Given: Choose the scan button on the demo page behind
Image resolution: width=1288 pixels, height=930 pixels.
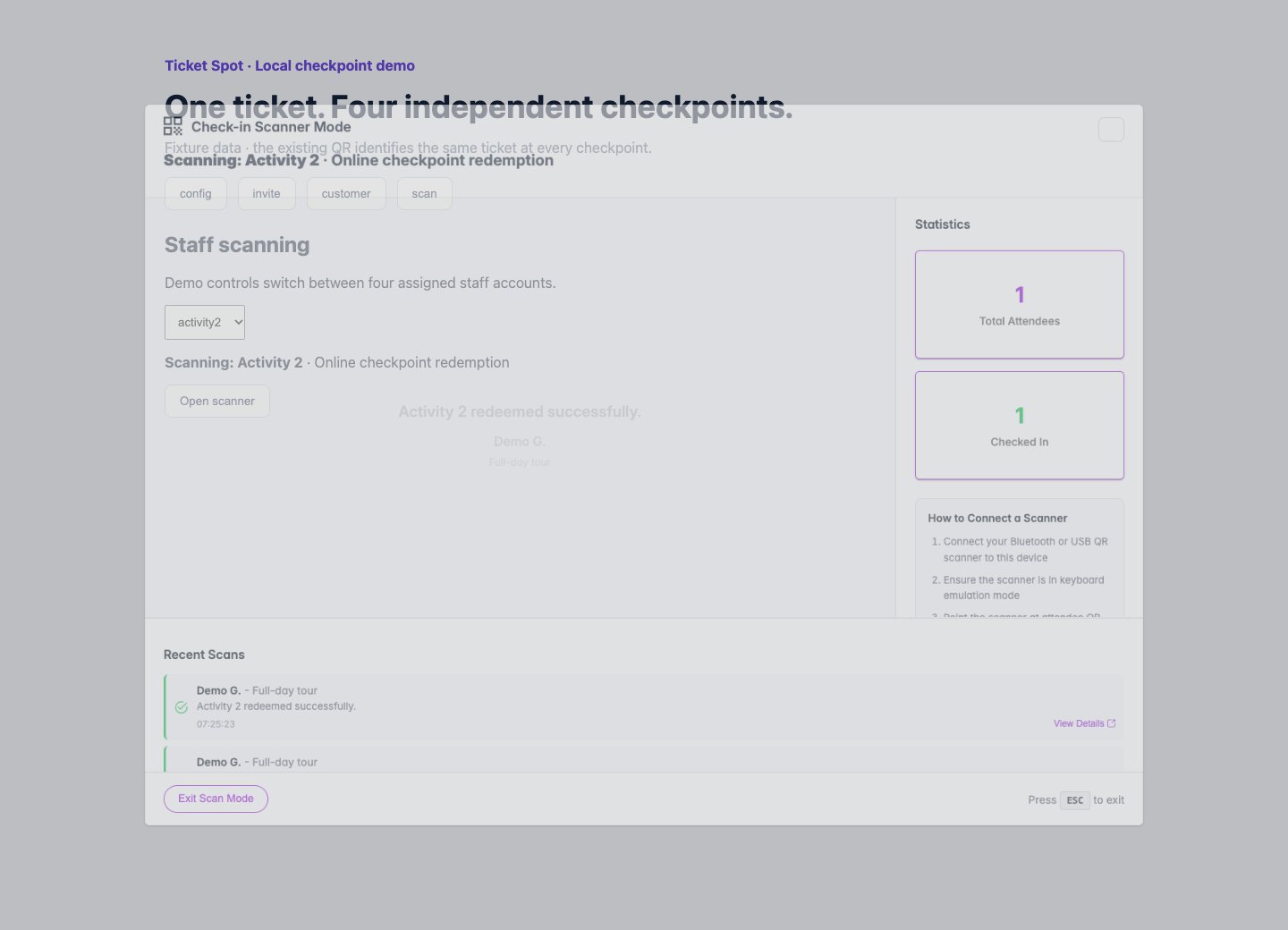Looking at the screenshot, I should (x=425, y=194).
